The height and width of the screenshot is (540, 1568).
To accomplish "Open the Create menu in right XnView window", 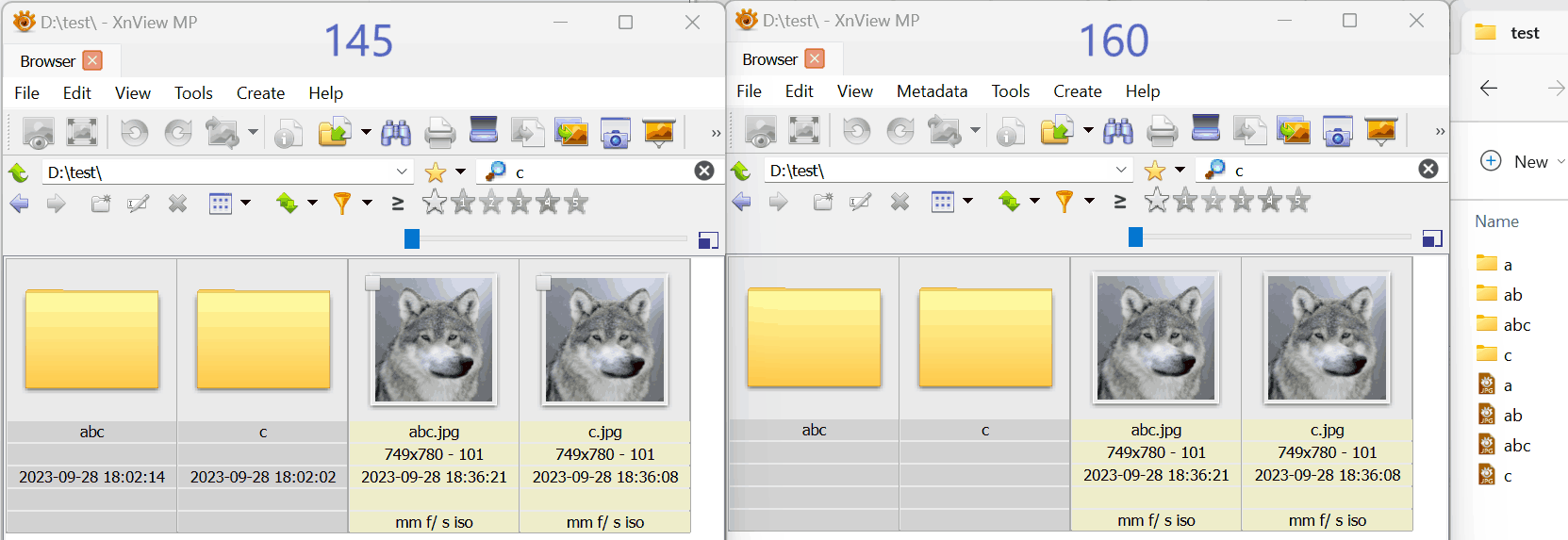I will click(x=1078, y=91).
